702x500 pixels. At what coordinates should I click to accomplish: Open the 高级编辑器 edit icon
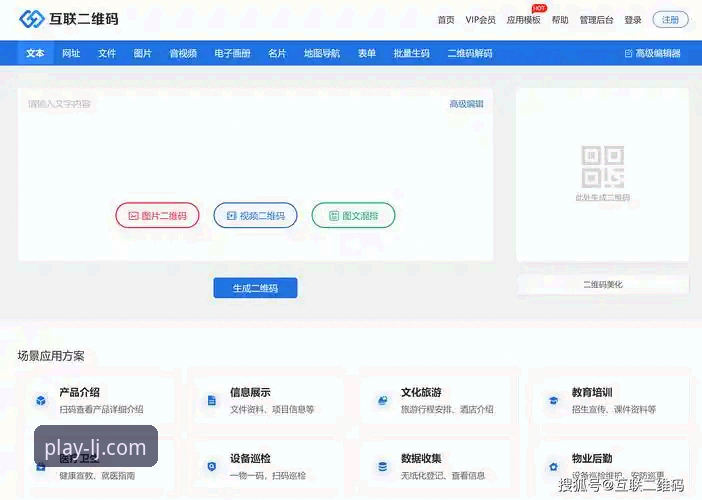629,54
